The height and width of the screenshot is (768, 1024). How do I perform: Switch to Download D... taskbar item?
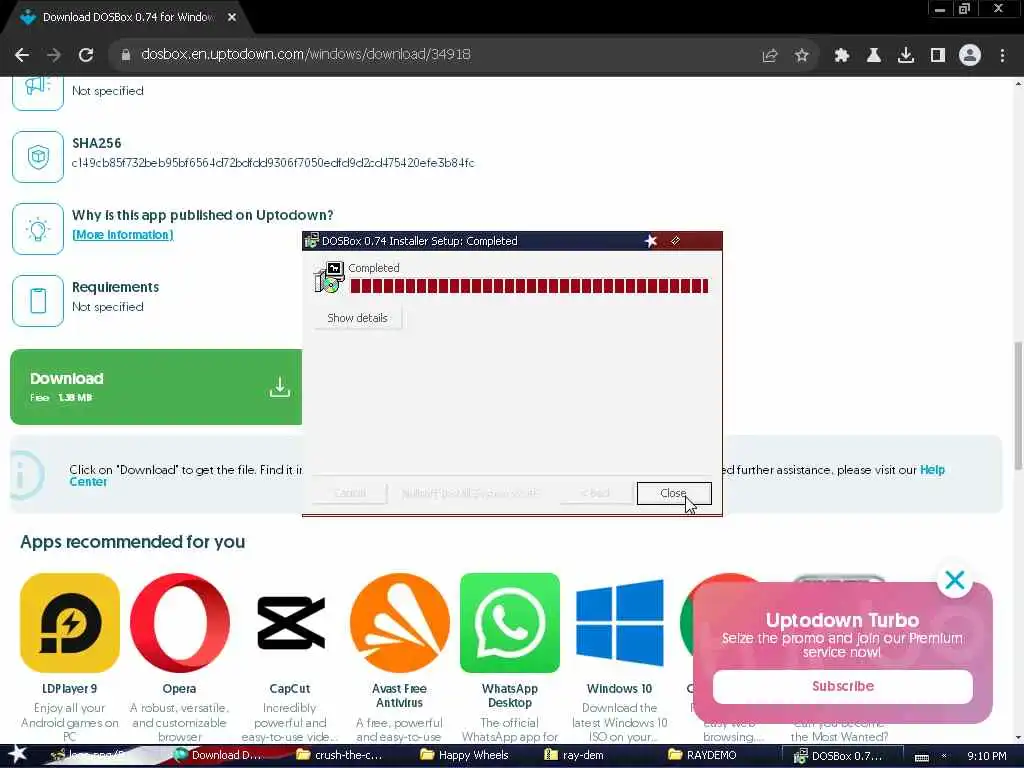219,755
